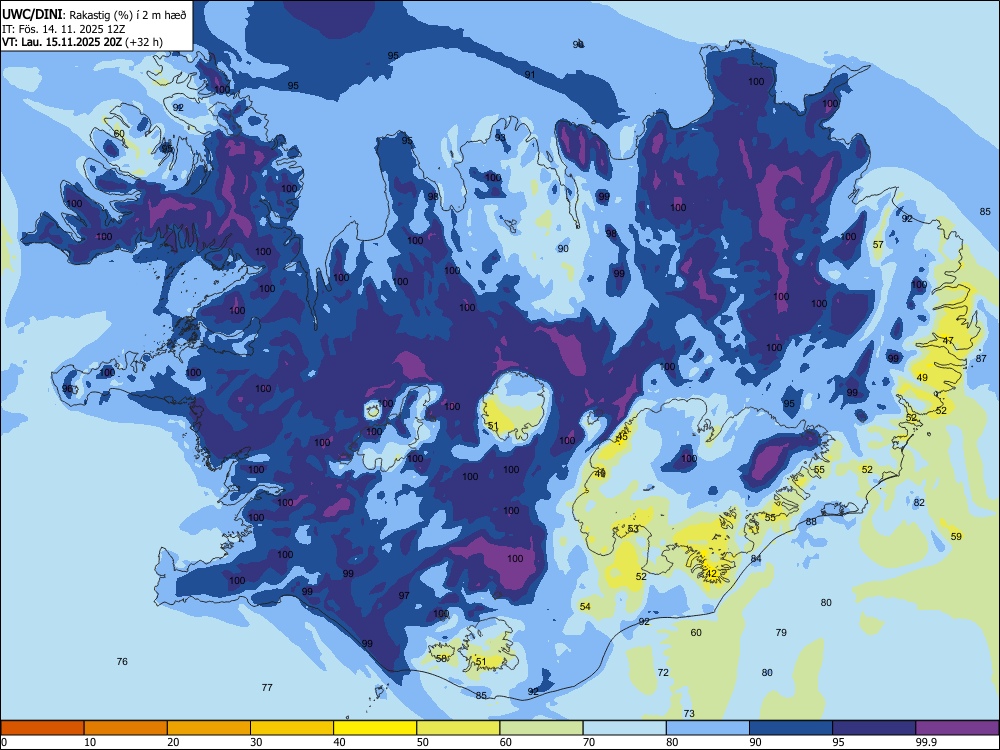The image size is (1000, 750).
Task: Click the light orange 20–30 legend swatch
Action: pos(209,728)
